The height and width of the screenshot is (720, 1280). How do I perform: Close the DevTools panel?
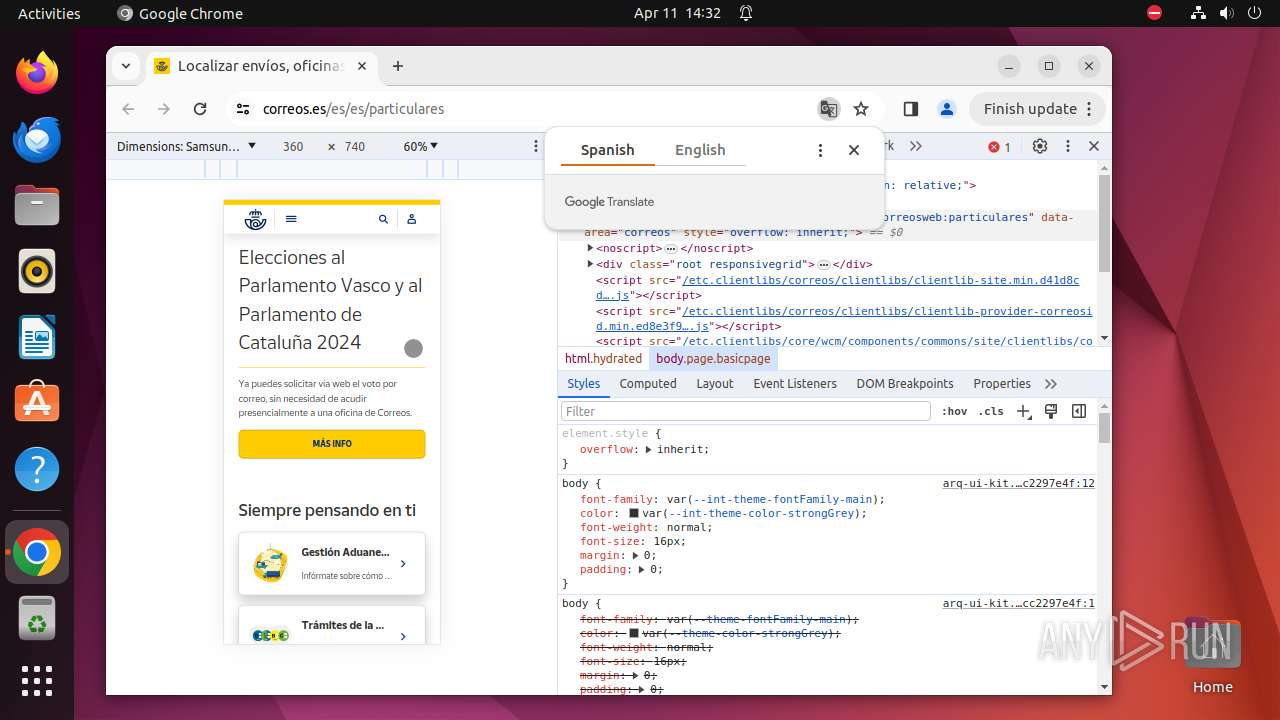click(1094, 146)
